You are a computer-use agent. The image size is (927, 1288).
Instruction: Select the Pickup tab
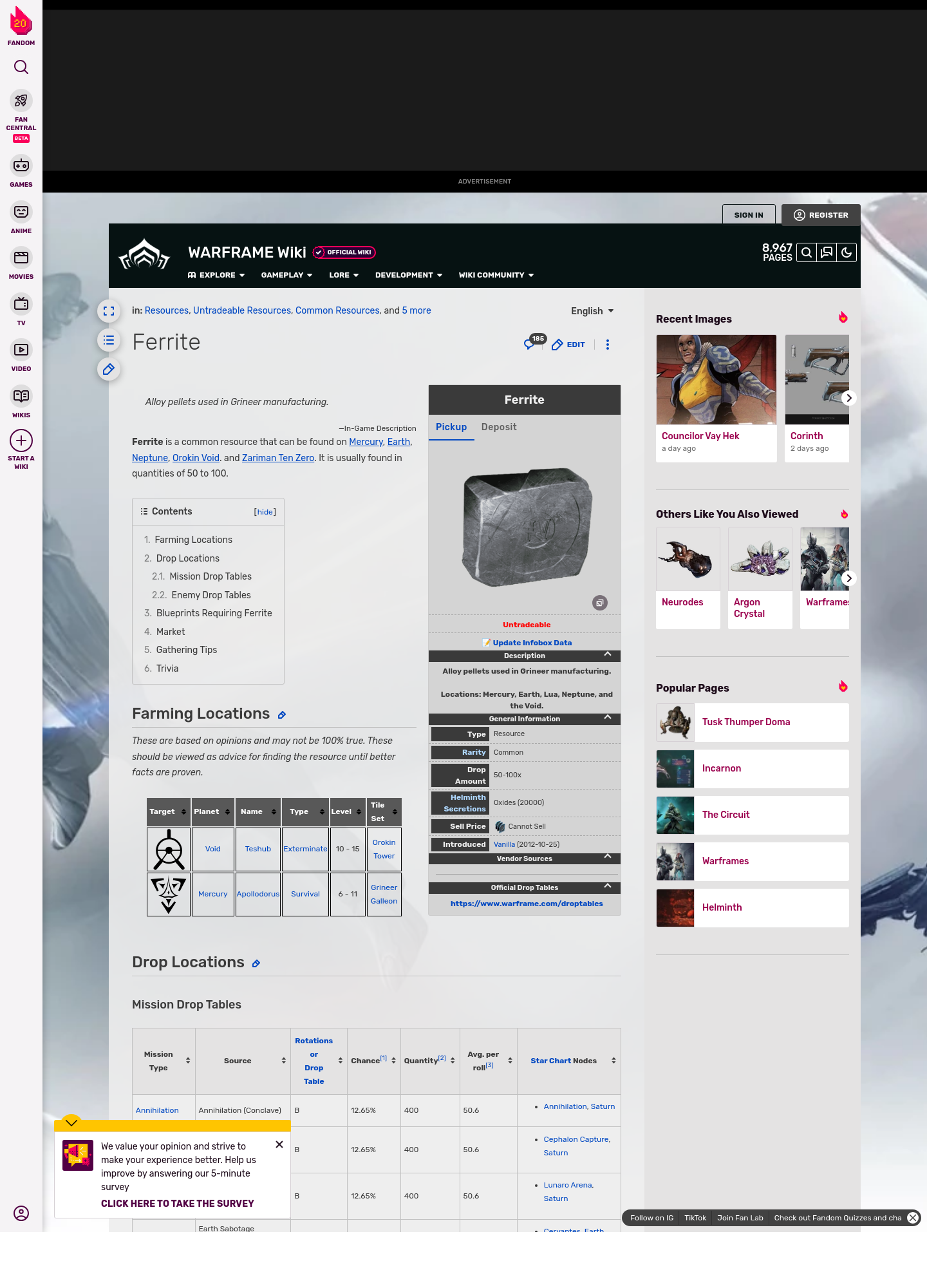pyautogui.click(x=451, y=427)
